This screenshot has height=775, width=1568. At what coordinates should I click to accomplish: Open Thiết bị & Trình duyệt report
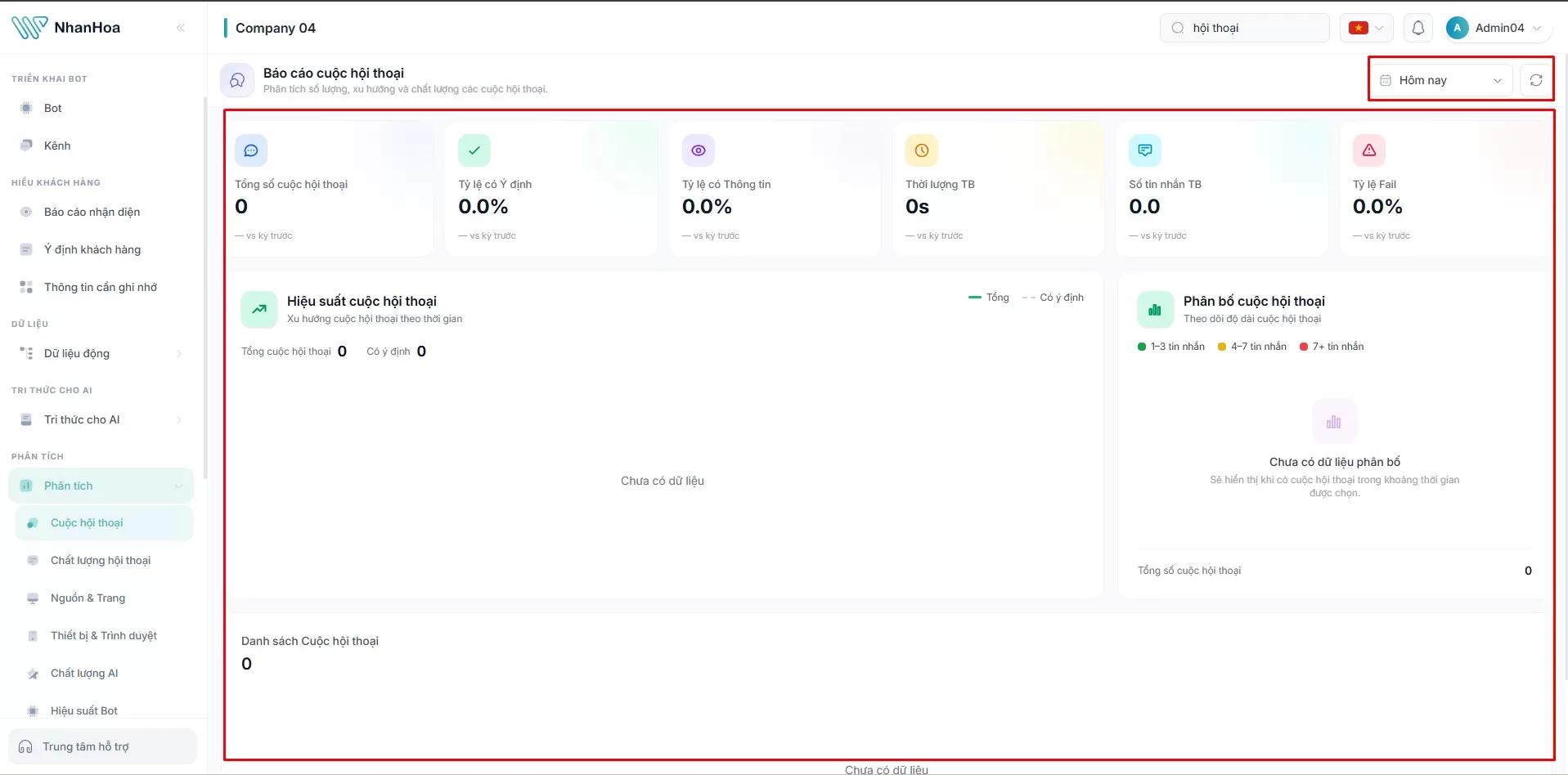105,635
